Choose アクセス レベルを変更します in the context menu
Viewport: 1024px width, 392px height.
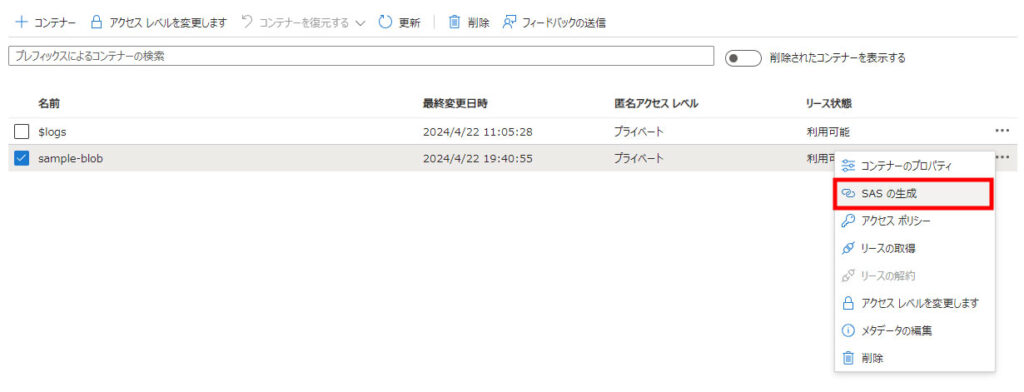point(914,303)
